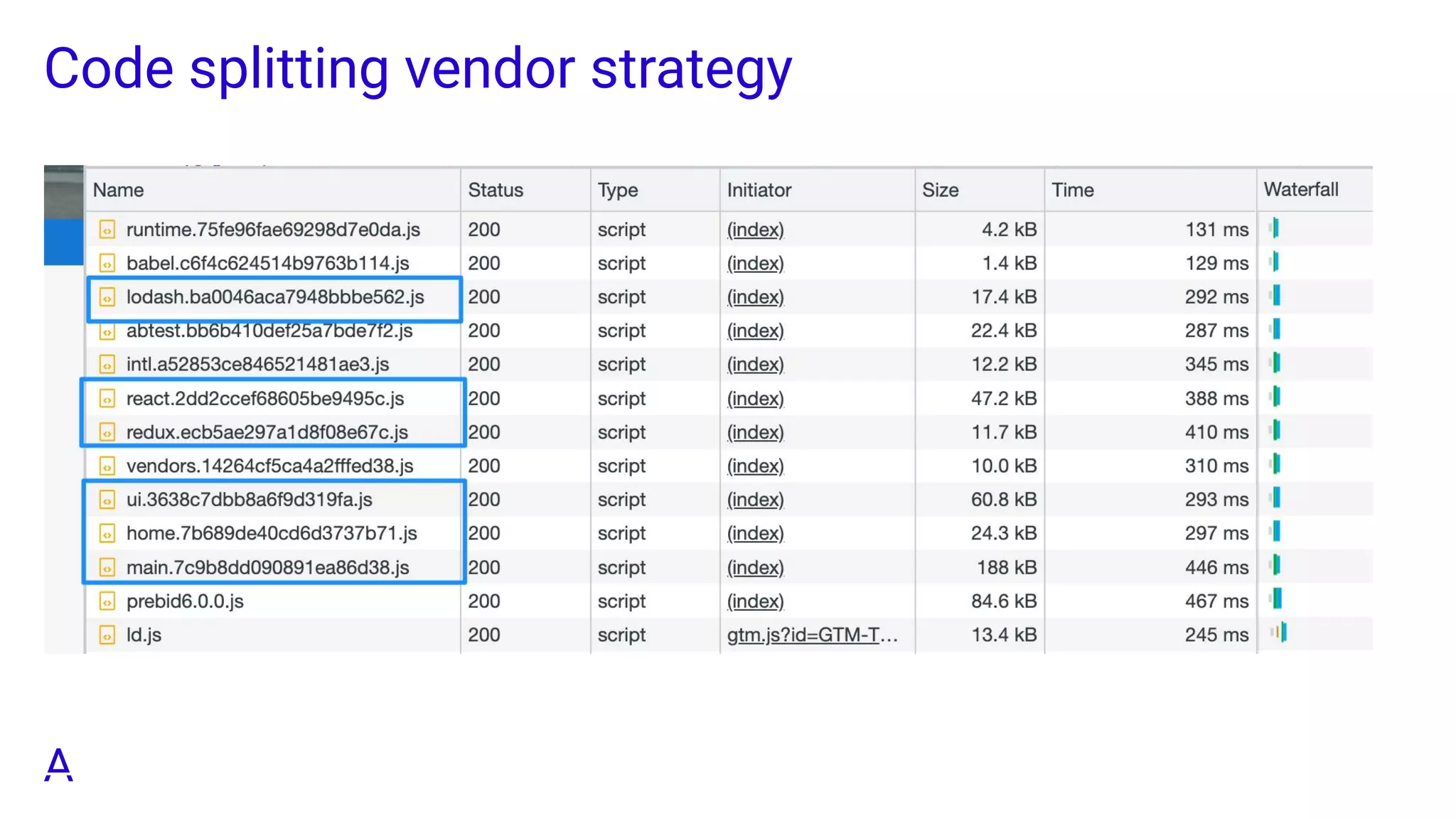Select the abtest.bb6b410def25a7bde7f2.js request
This screenshot has height=819, width=1456.
(x=269, y=331)
